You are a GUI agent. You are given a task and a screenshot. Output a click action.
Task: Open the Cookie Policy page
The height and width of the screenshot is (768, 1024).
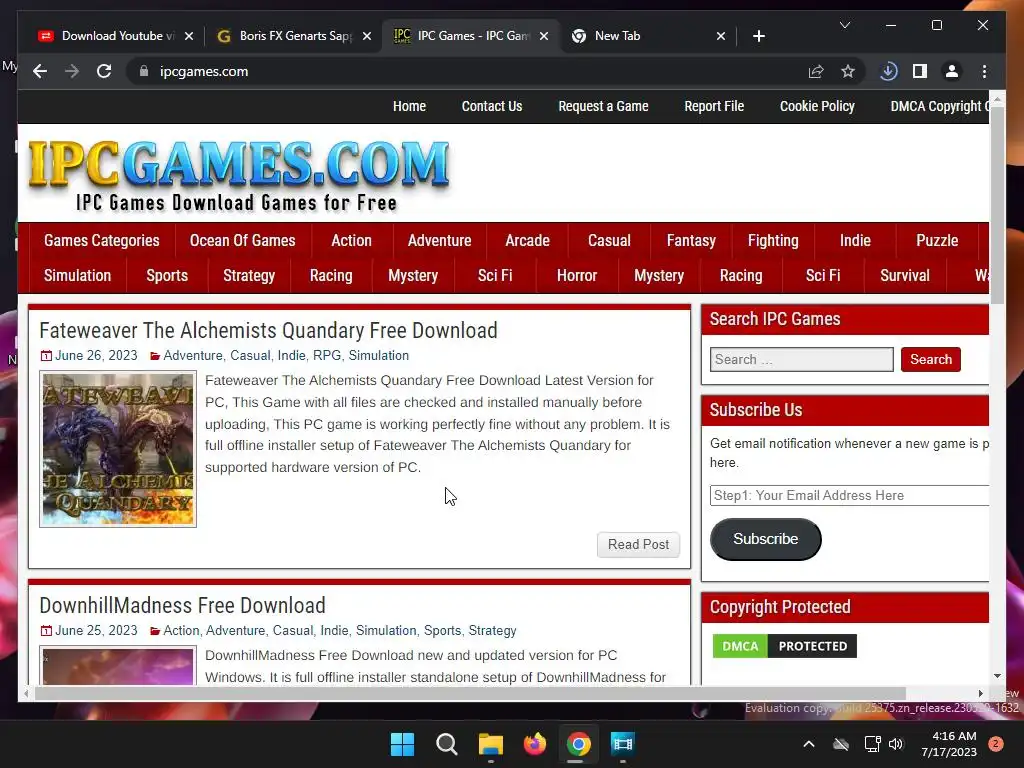coord(817,106)
